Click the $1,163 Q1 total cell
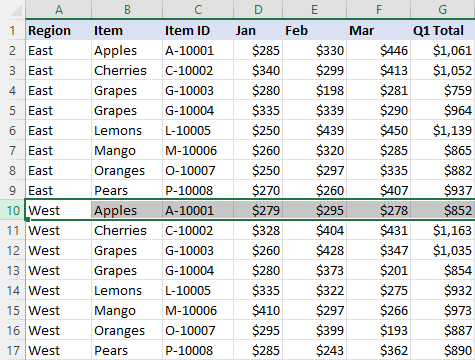Screen dimensions: 475x360 point(443,230)
